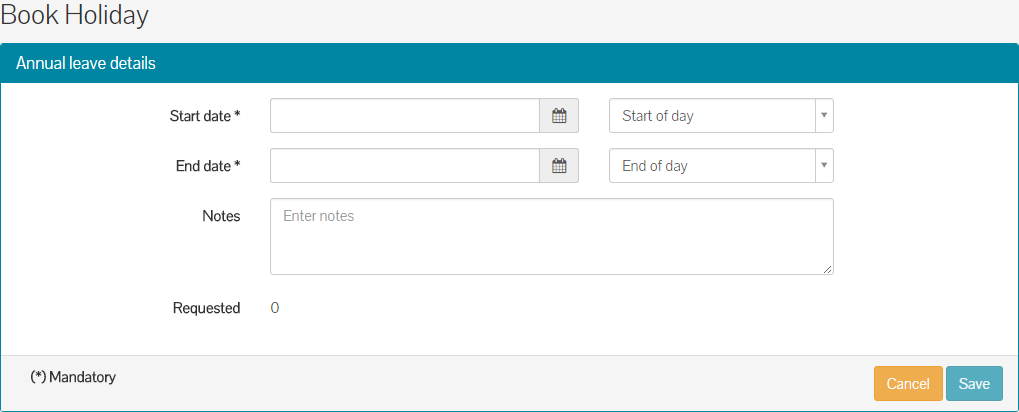Screen dimensions: 1019x412
Task: Click the End date text field
Action: click(x=405, y=166)
